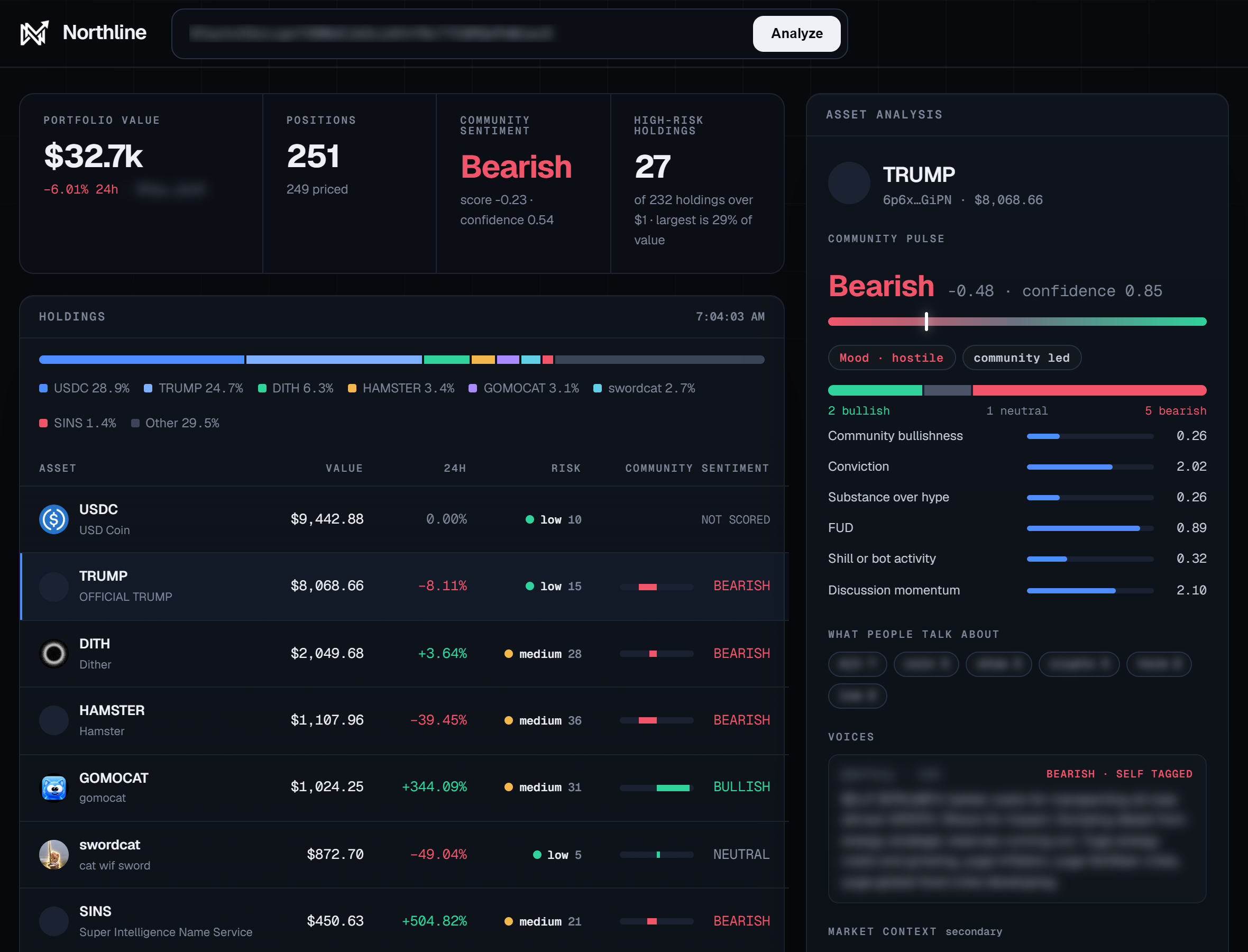Click the Discussion momentum 2.10 value
The width and height of the screenshot is (1248, 952).
click(x=1191, y=590)
